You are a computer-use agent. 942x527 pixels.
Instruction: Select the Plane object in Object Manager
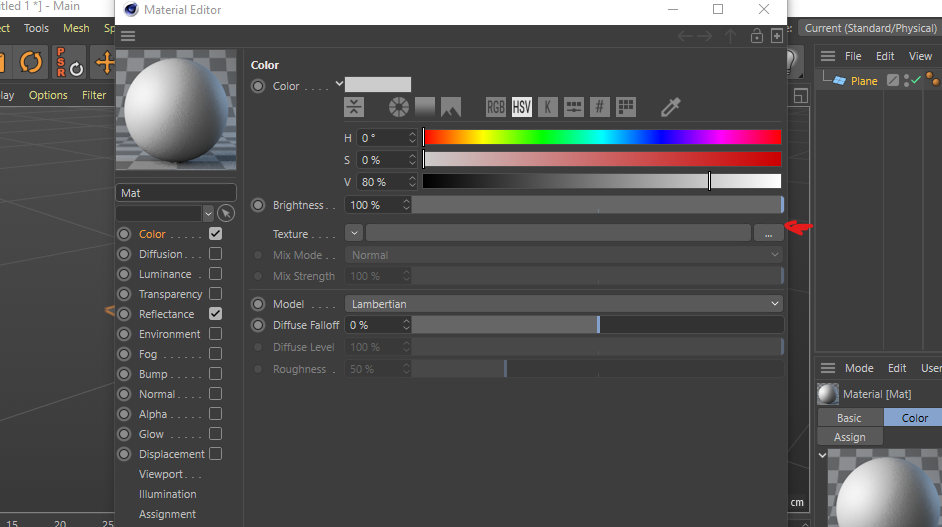pos(864,81)
